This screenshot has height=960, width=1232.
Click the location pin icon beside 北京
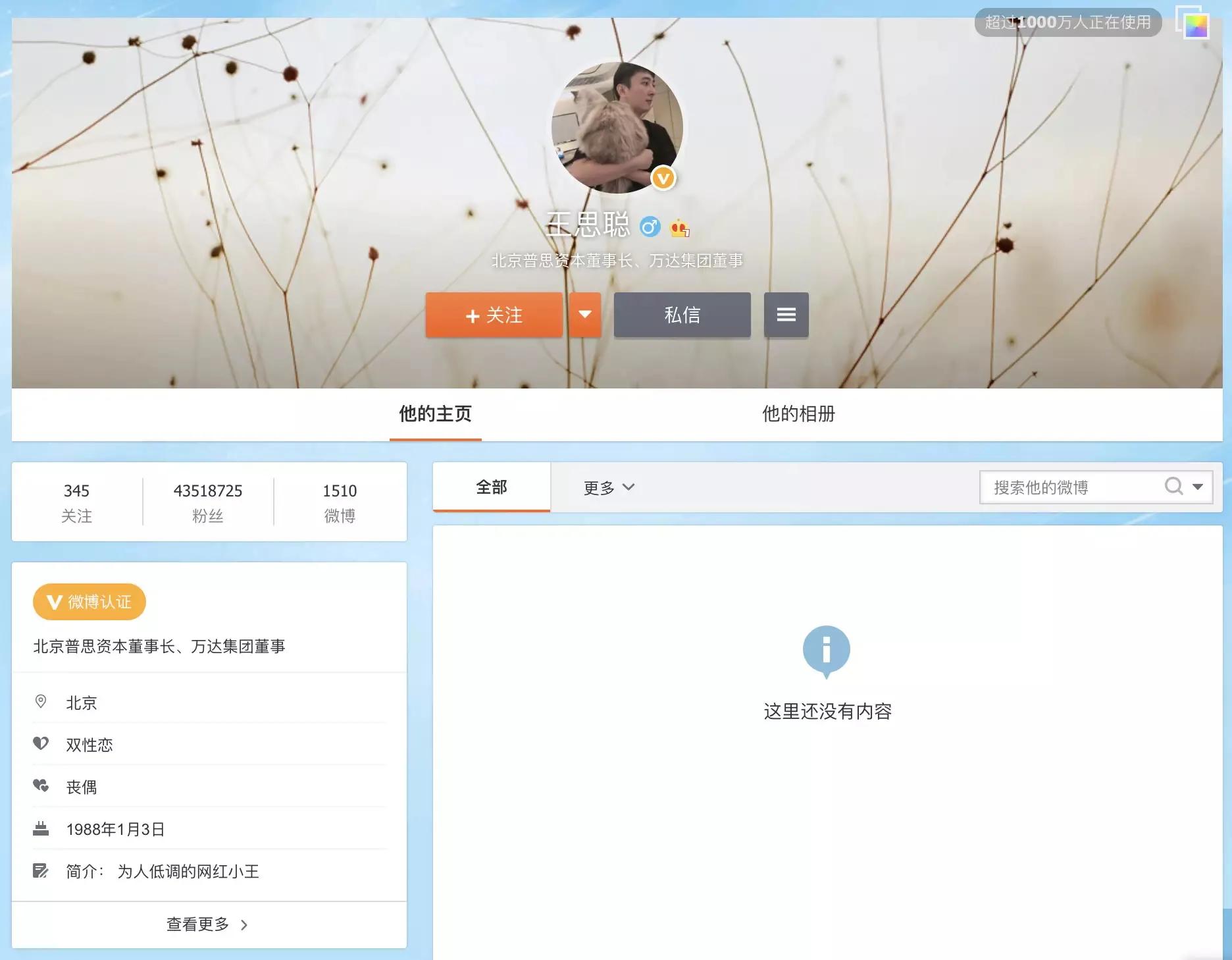pos(41,702)
